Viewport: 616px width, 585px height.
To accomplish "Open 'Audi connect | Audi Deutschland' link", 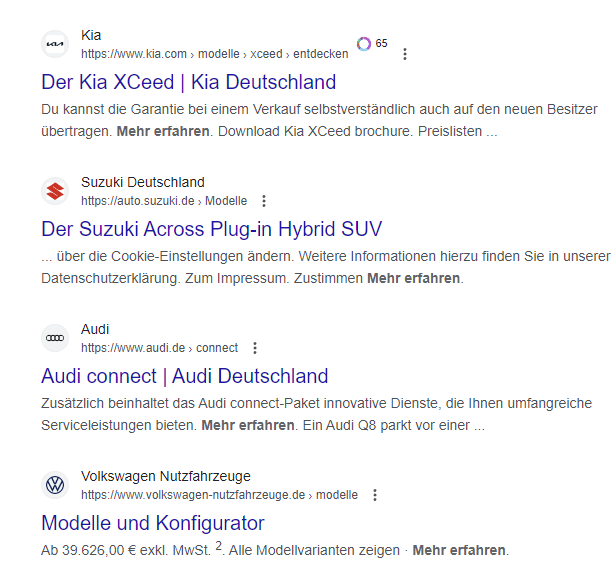I will (x=185, y=376).
